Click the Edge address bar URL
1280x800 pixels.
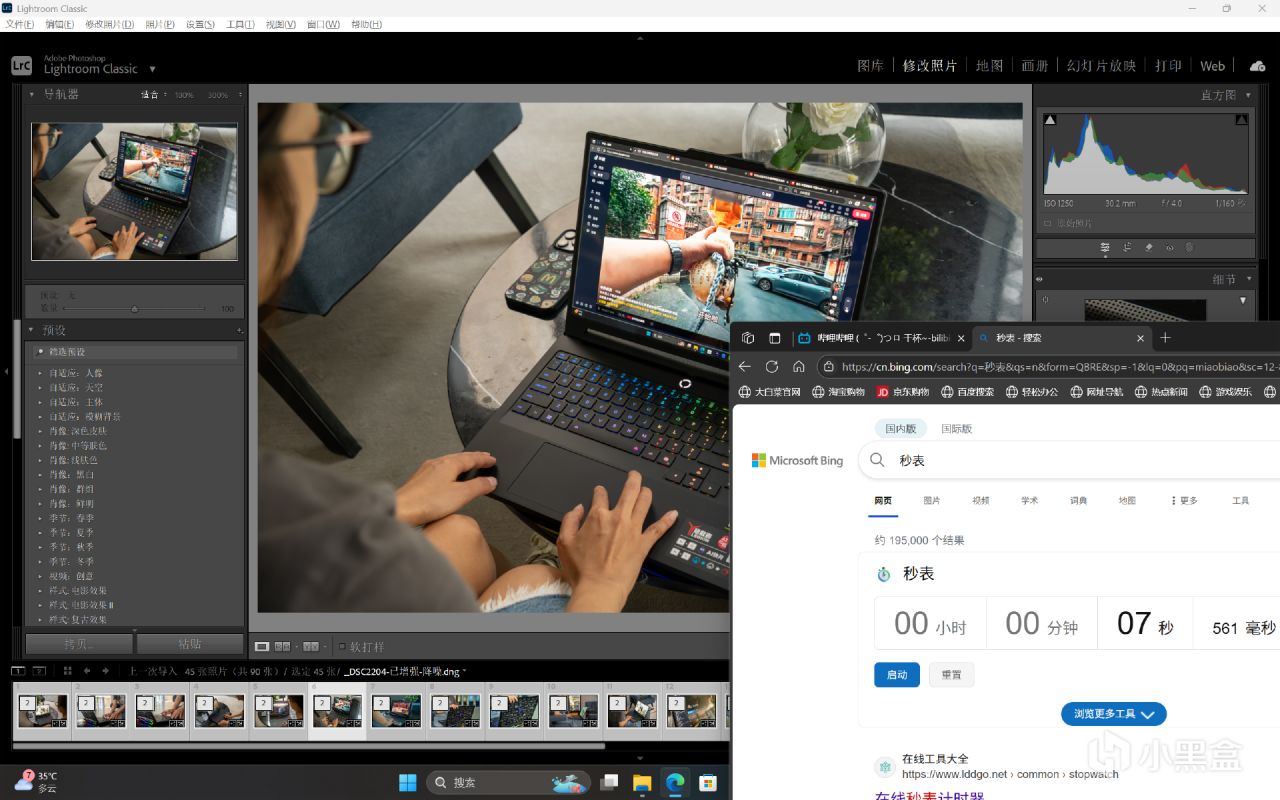pos(1060,367)
